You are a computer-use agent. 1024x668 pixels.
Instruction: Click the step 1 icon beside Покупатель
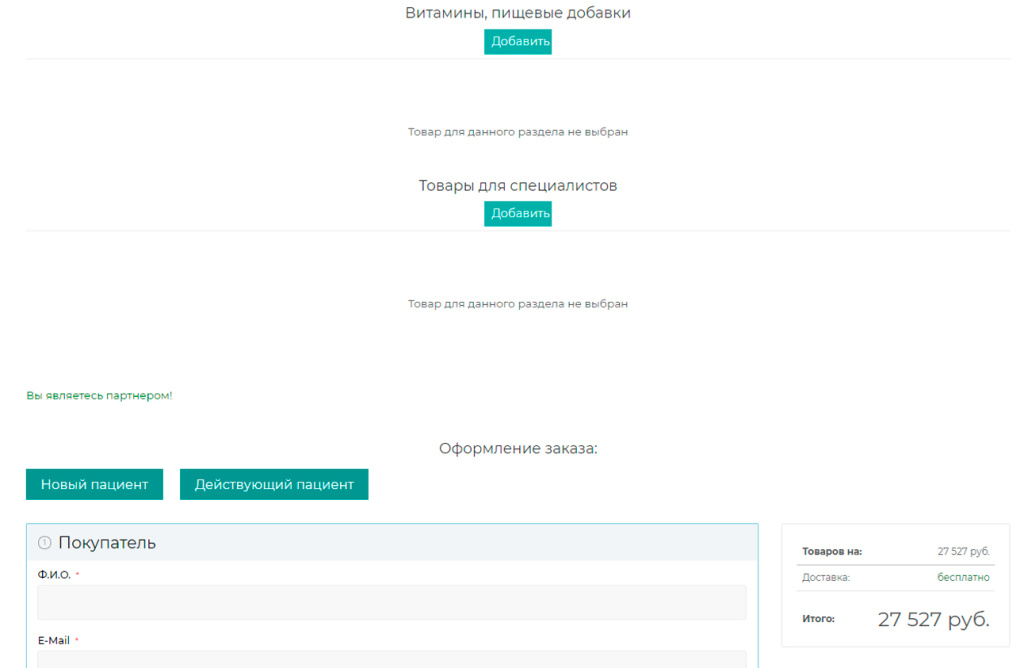point(44,543)
